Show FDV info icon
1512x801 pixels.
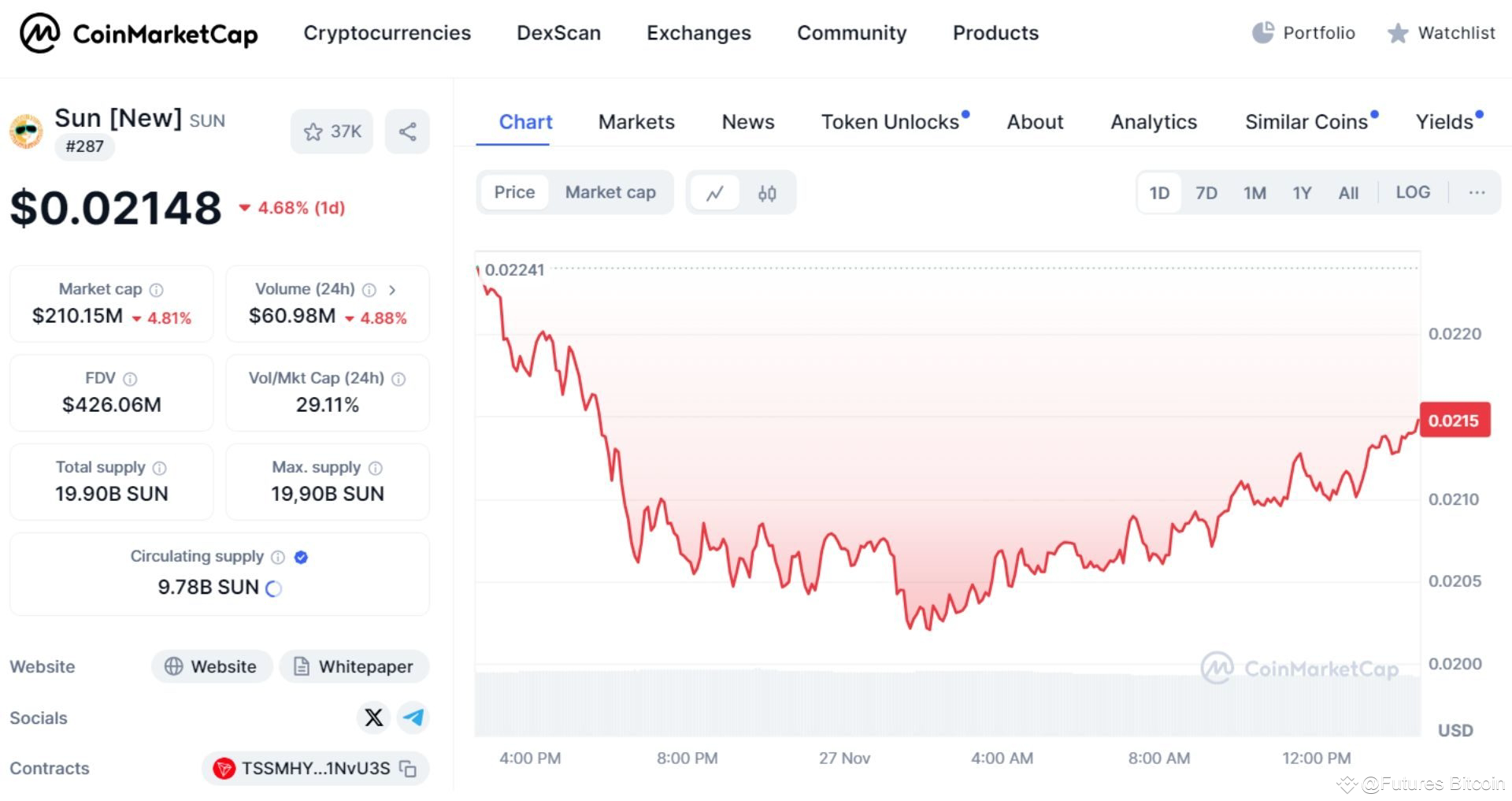pyautogui.click(x=131, y=379)
